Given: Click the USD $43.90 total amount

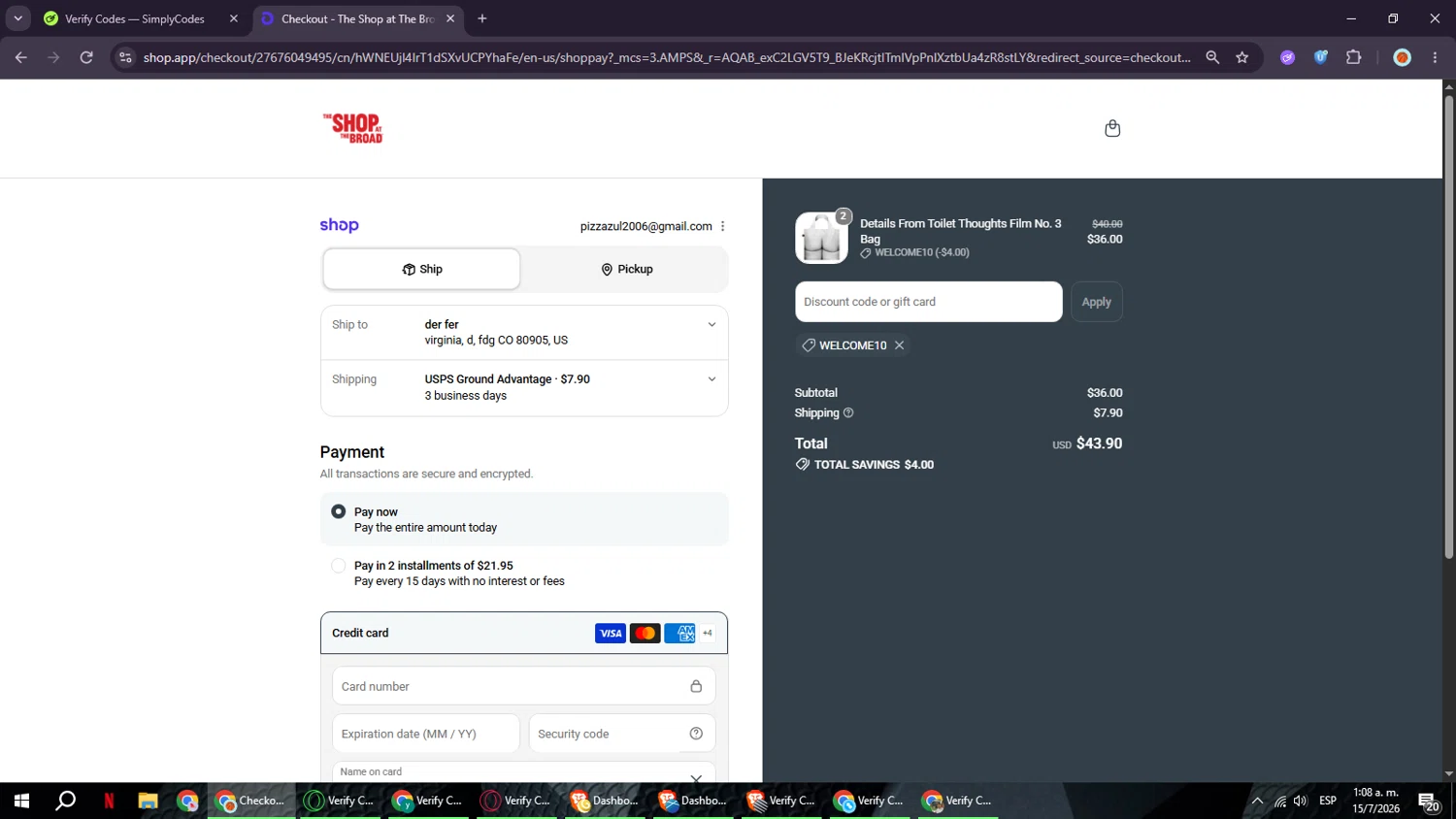Looking at the screenshot, I should 1087,443.
